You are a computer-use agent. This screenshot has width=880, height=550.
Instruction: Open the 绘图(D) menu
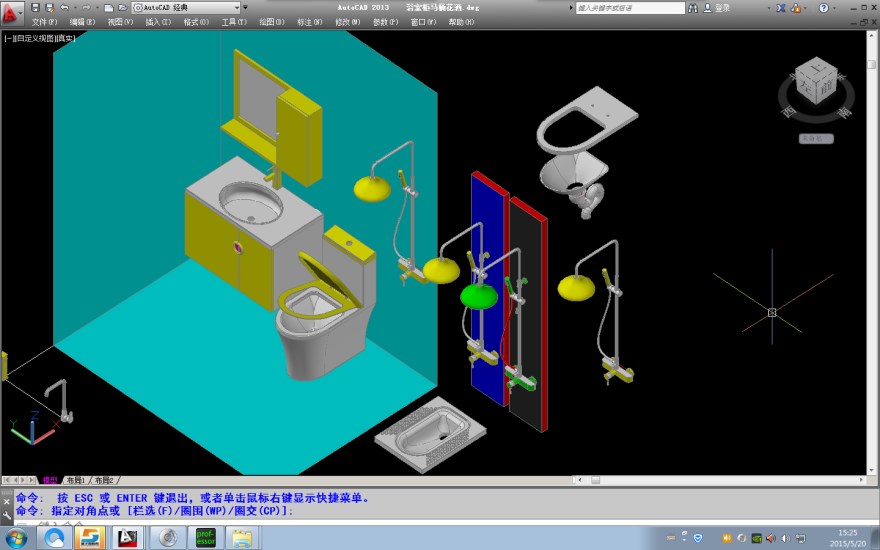coord(272,21)
